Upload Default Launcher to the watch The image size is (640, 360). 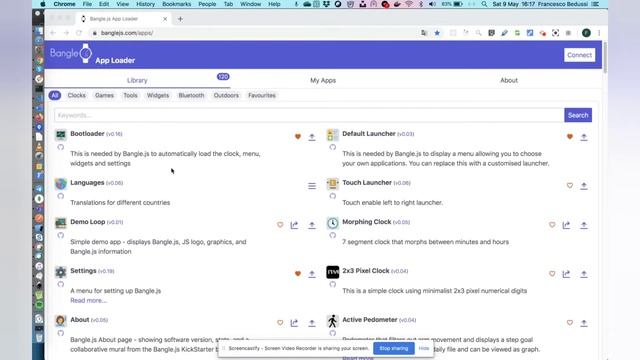(584, 137)
